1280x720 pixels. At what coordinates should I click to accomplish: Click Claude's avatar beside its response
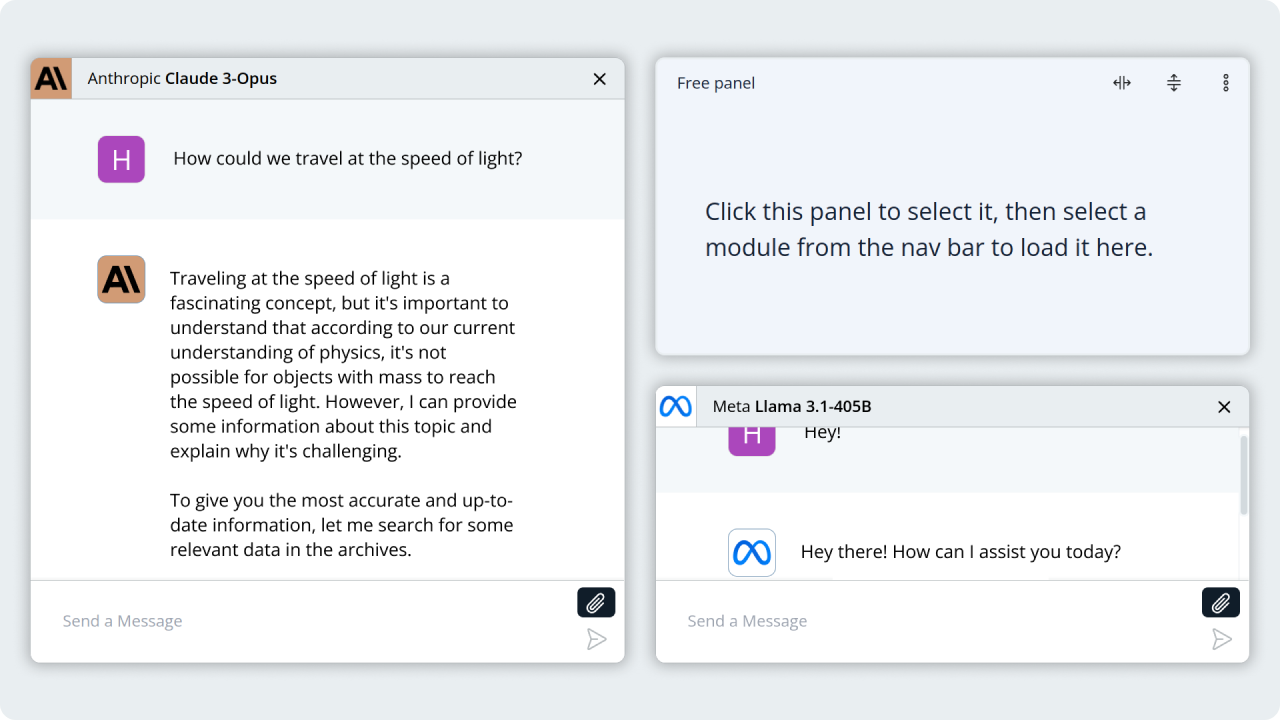pyautogui.click(x=121, y=279)
